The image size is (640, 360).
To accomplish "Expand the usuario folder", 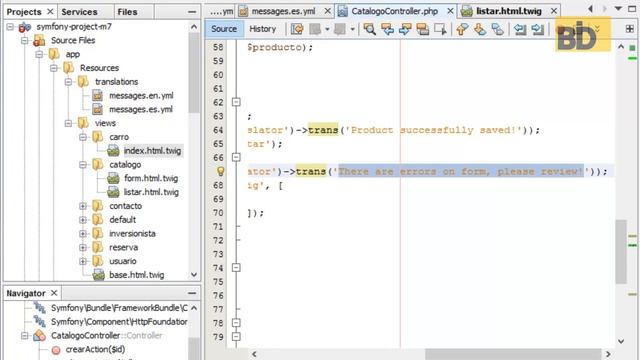I will 83,262.
